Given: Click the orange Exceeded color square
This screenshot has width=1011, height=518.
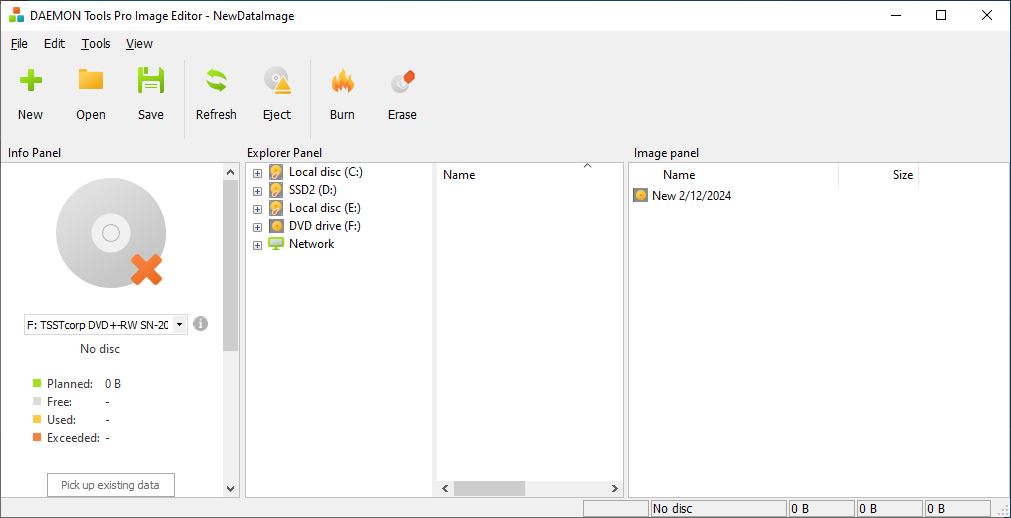Looking at the screenshot, I should click(37, 438).
